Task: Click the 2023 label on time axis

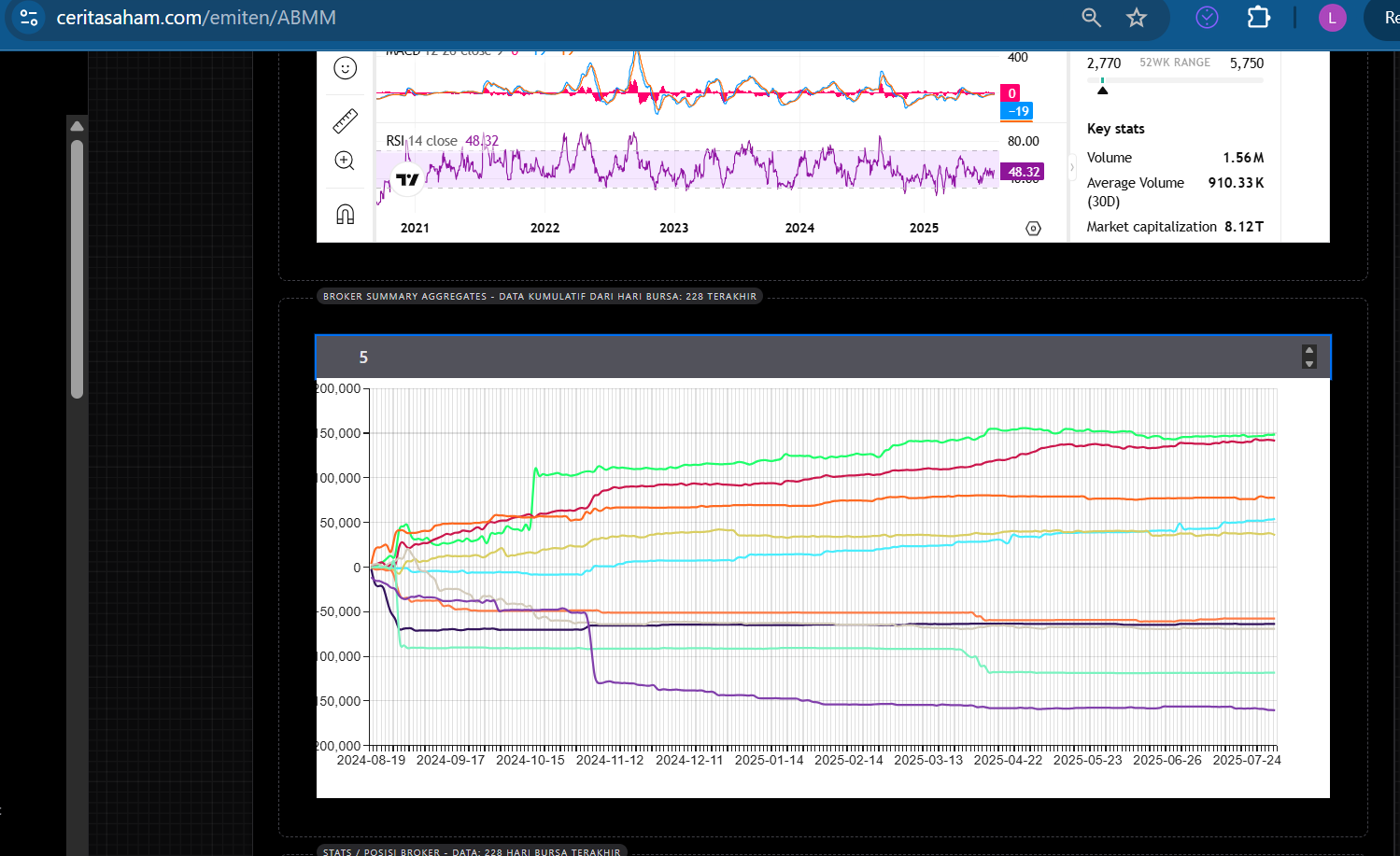Action: click(x=673, y=228)
